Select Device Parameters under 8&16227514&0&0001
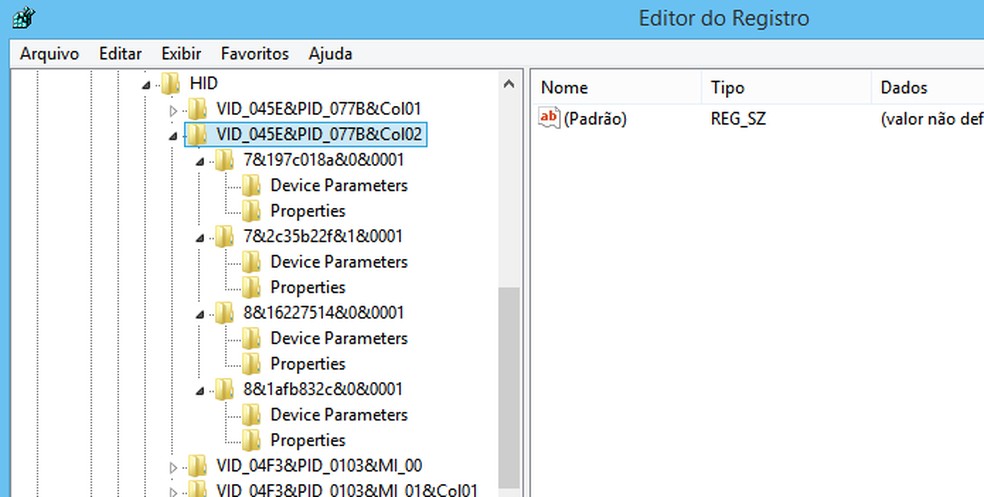This screenshot has width=984, height=497. [339, 339]
